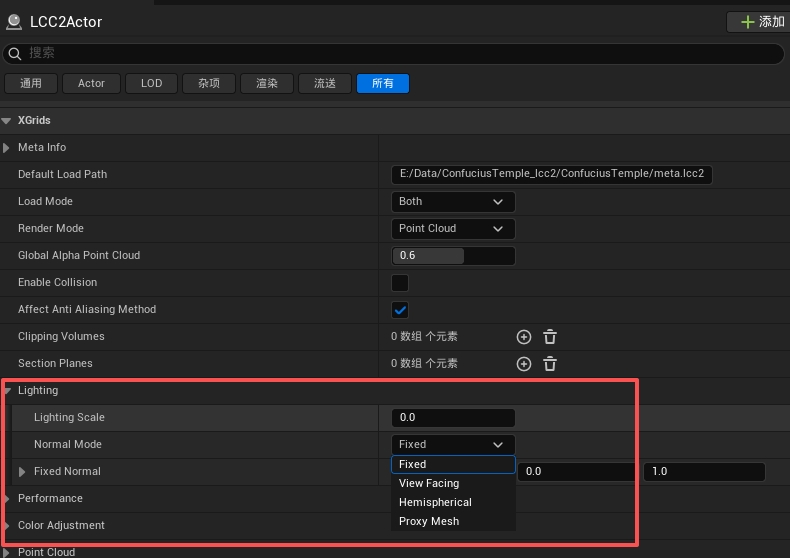
Task: Collapse the Lighting section
Action: click(x=7, y=391)
